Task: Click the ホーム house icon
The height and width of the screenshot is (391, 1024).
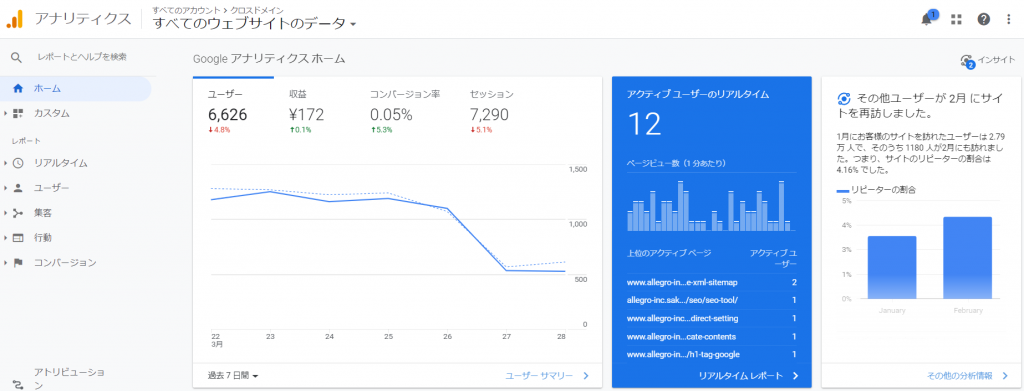Action: 18,88
